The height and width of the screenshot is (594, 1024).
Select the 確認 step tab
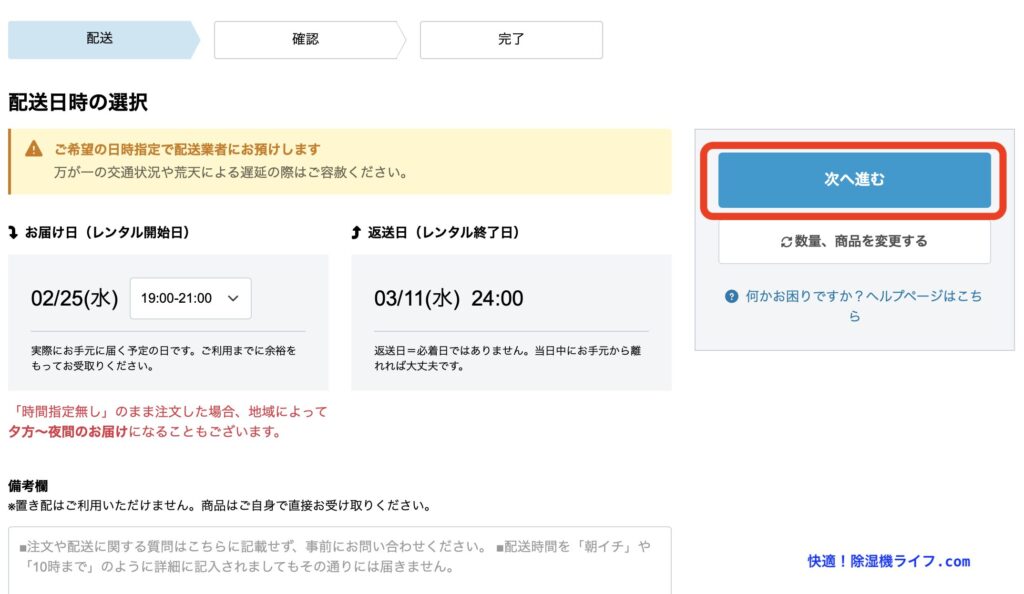point(305,40)
